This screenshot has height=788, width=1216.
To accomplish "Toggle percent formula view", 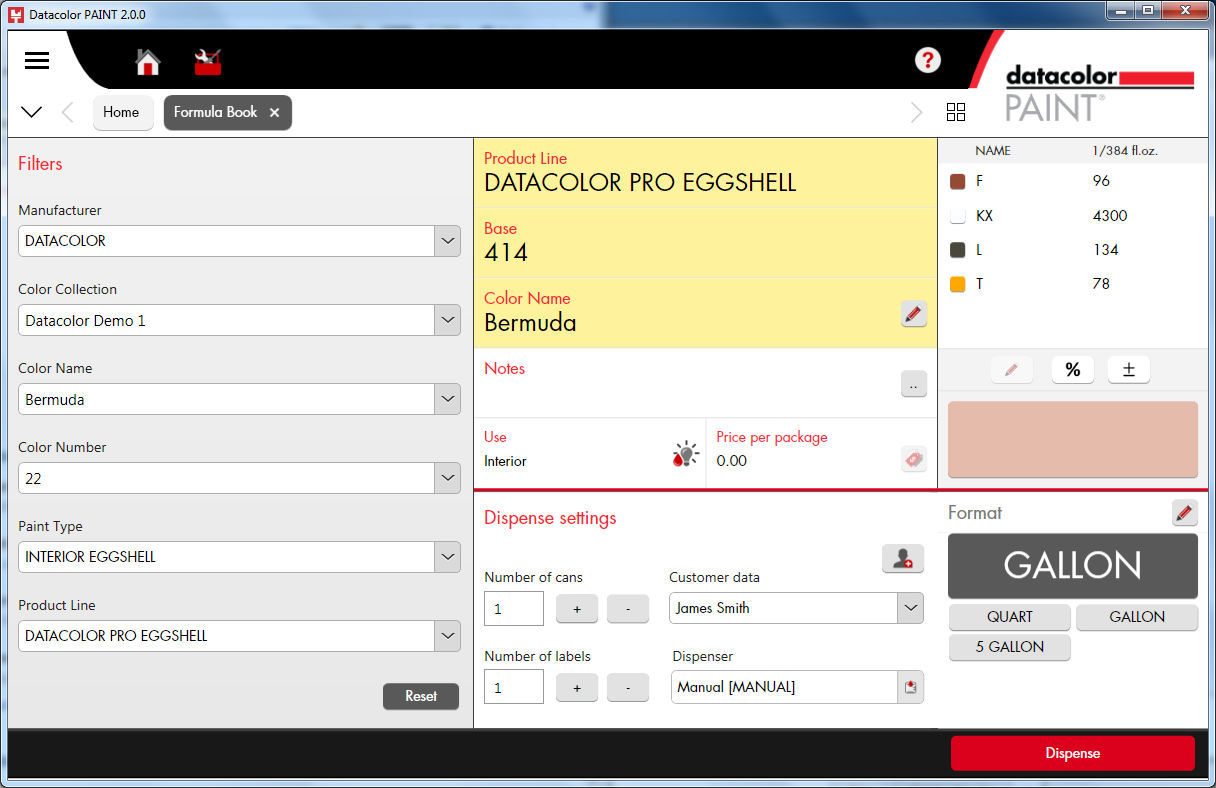I will point(1073,370).
